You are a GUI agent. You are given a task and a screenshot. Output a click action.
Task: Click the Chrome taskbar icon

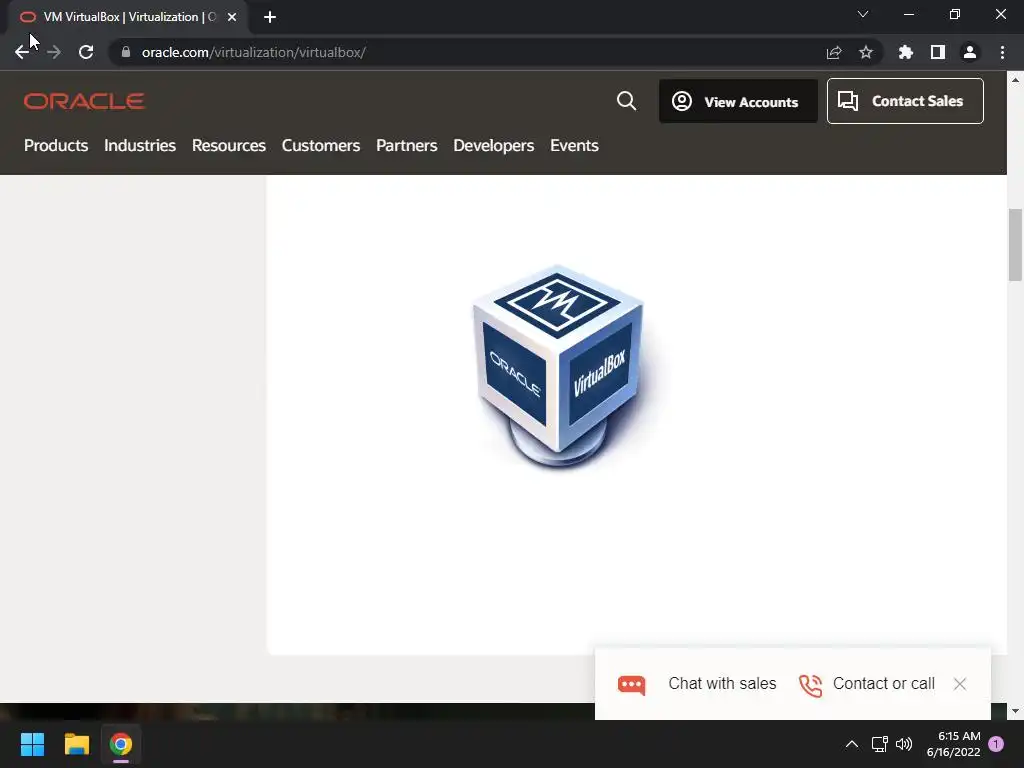(121, 744)
